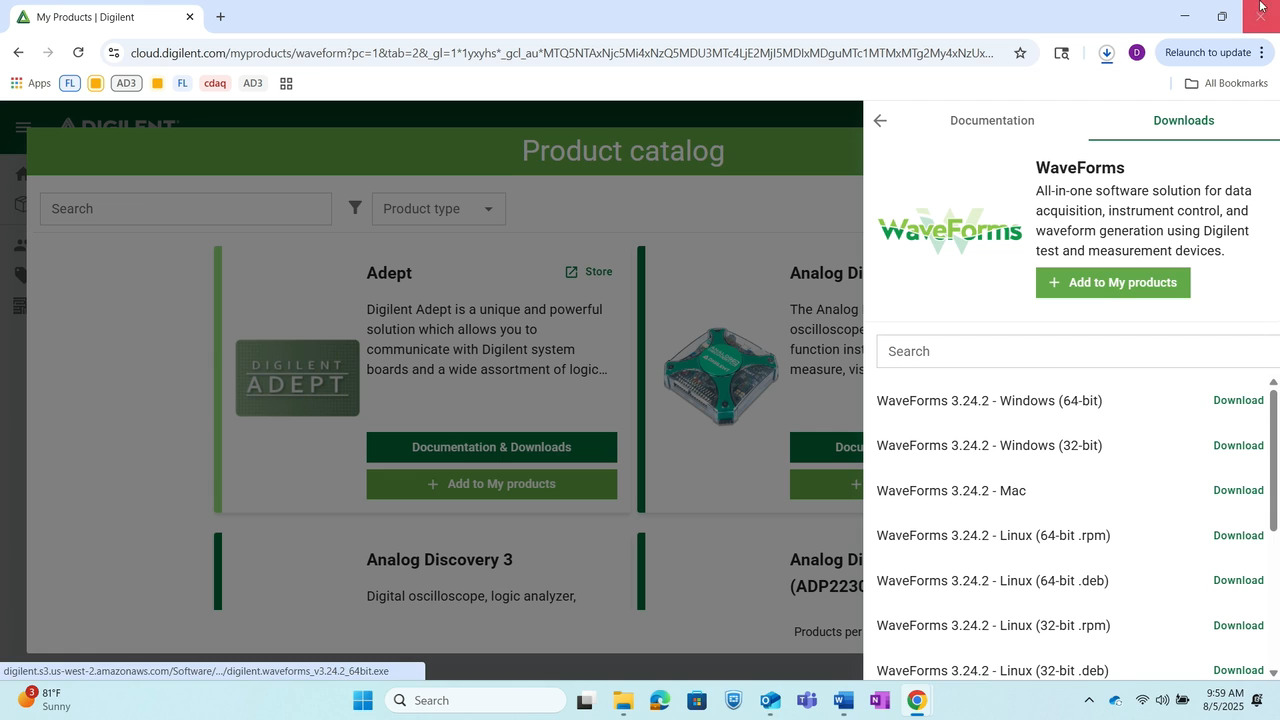Click downloads list scrollbar down arrow
1280x720 pixels.
(x=1273, y=673)
